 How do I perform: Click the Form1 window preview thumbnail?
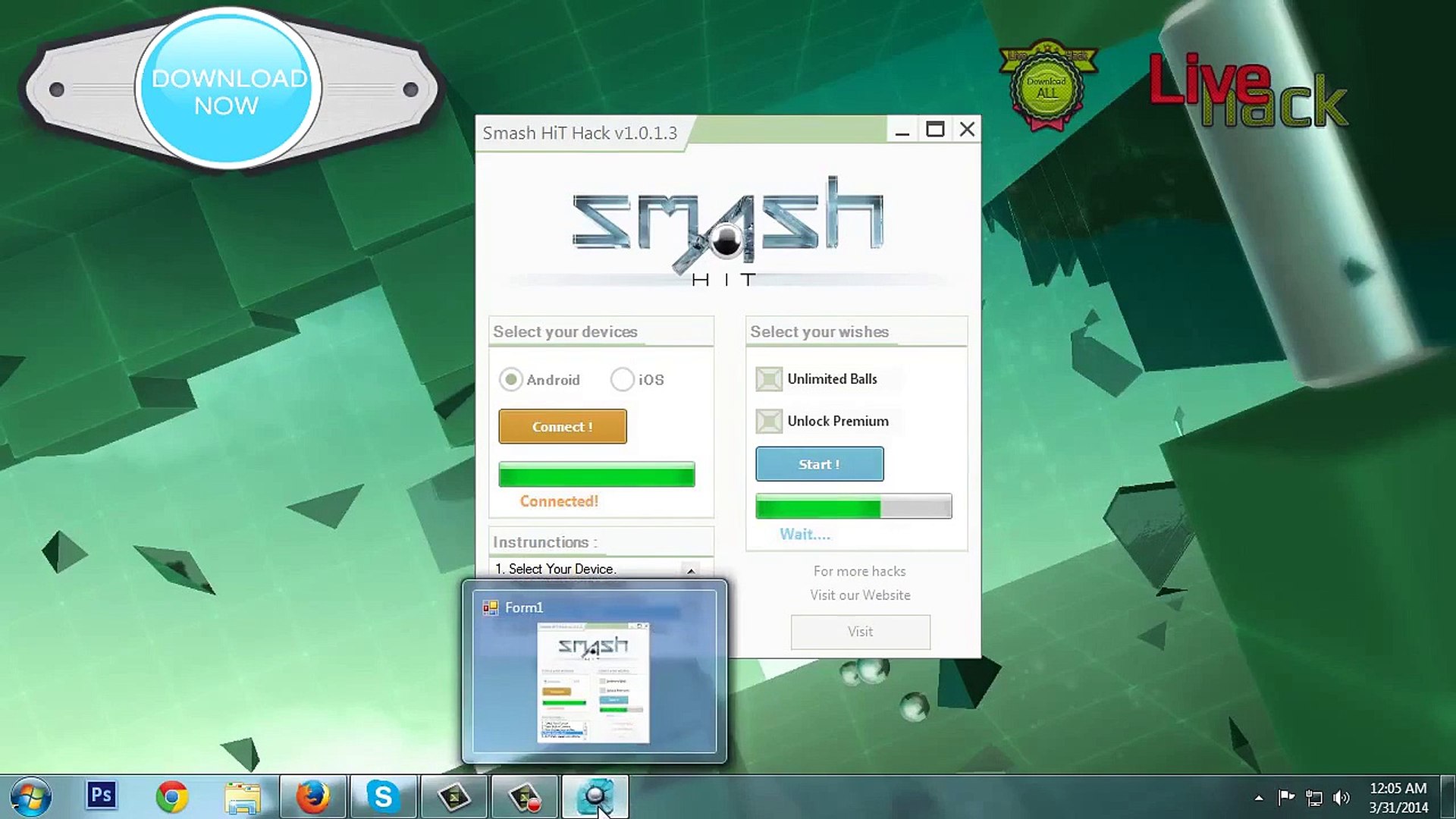point(593,681)
